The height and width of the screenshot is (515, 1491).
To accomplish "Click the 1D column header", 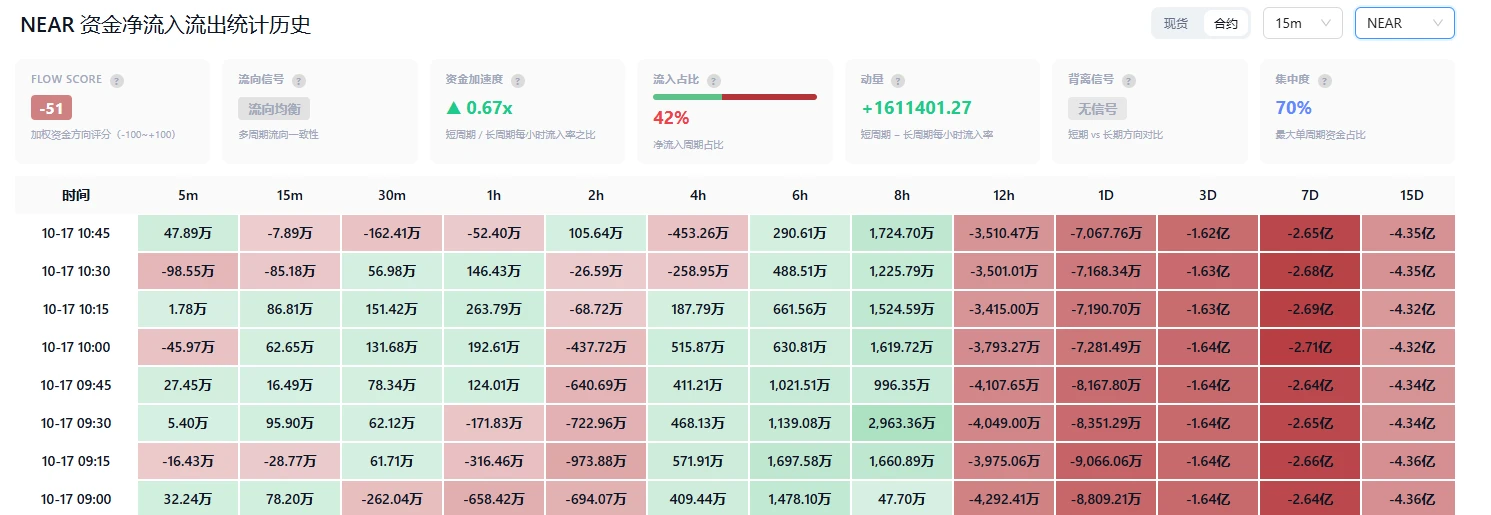I will coord(1106,195).
